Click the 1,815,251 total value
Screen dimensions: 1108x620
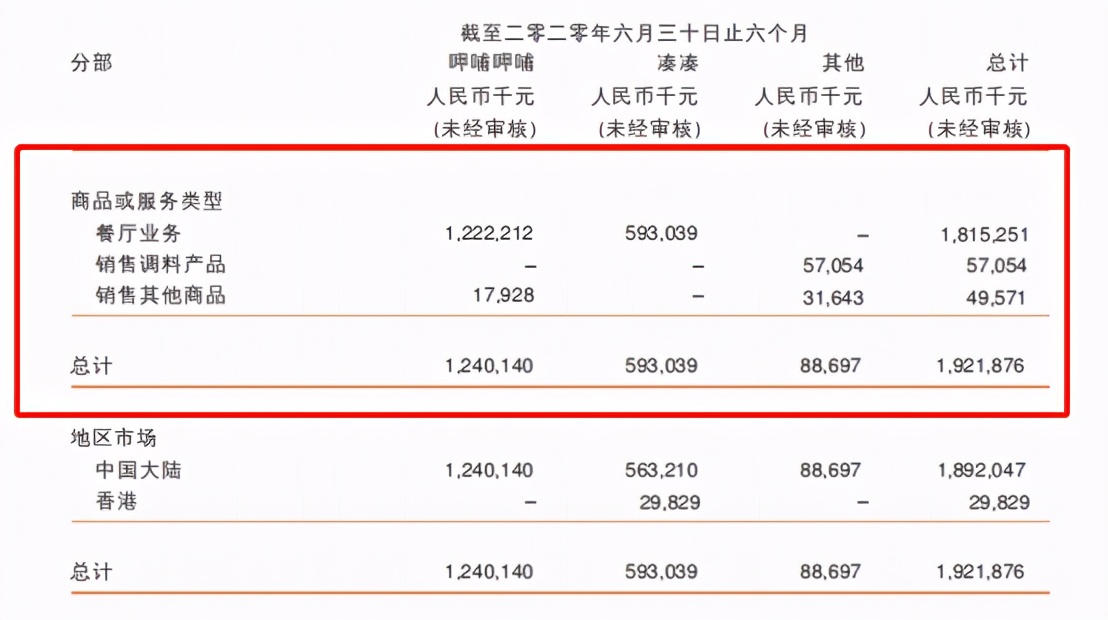982,235
